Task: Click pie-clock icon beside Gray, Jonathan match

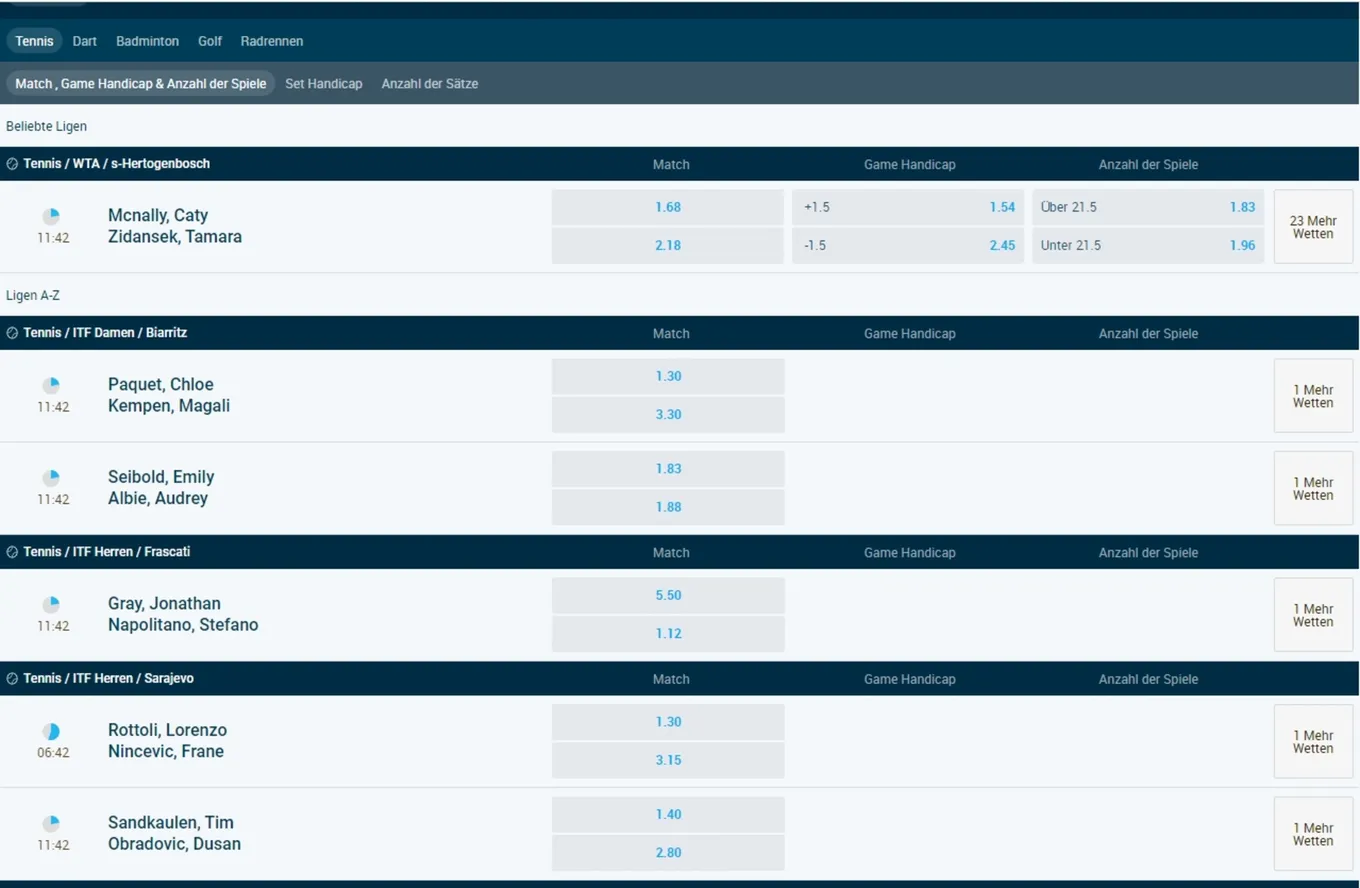Action: (x=51, y=604)
